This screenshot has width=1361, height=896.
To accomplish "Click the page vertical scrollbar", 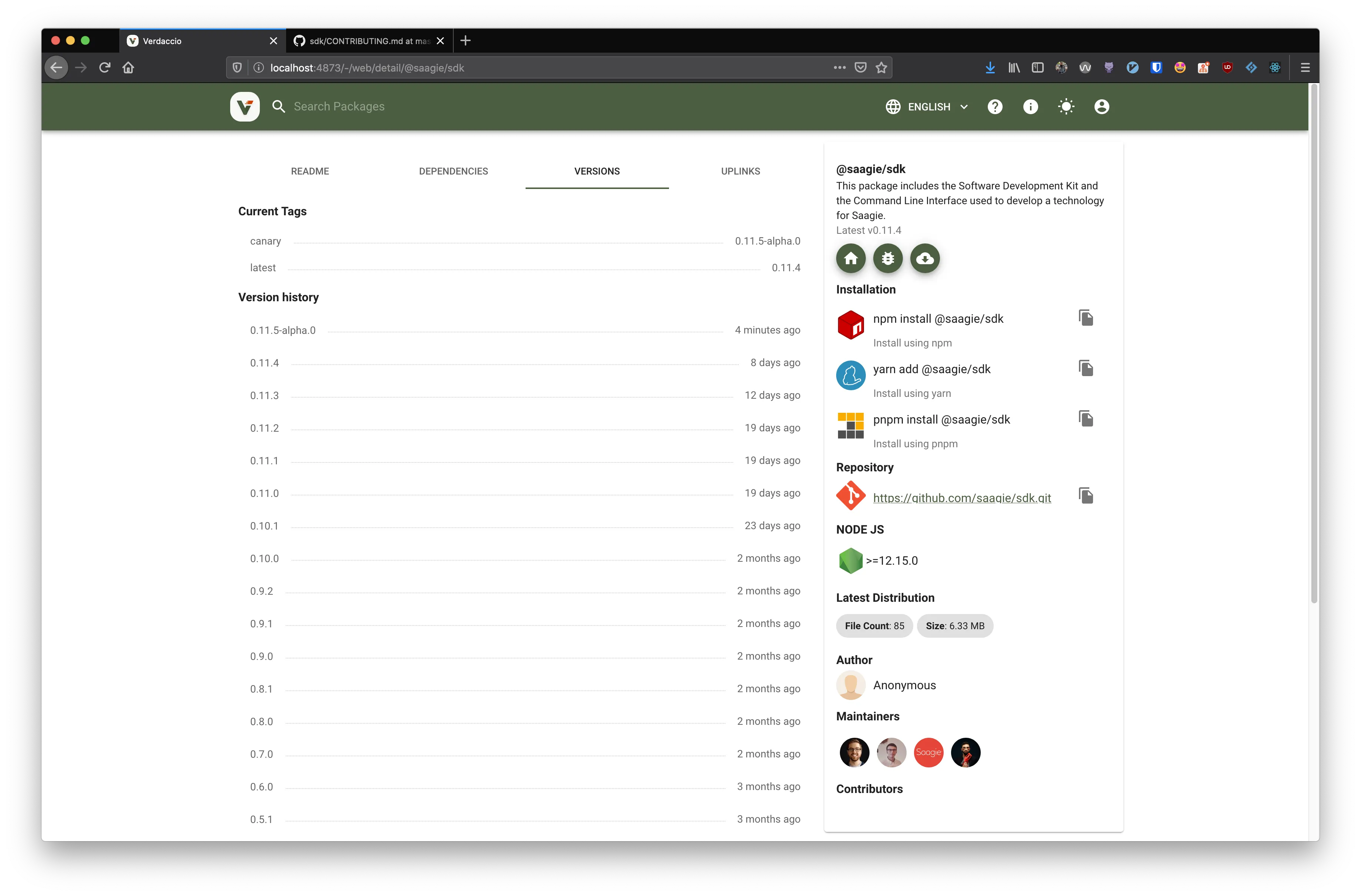I will 1314,343.
